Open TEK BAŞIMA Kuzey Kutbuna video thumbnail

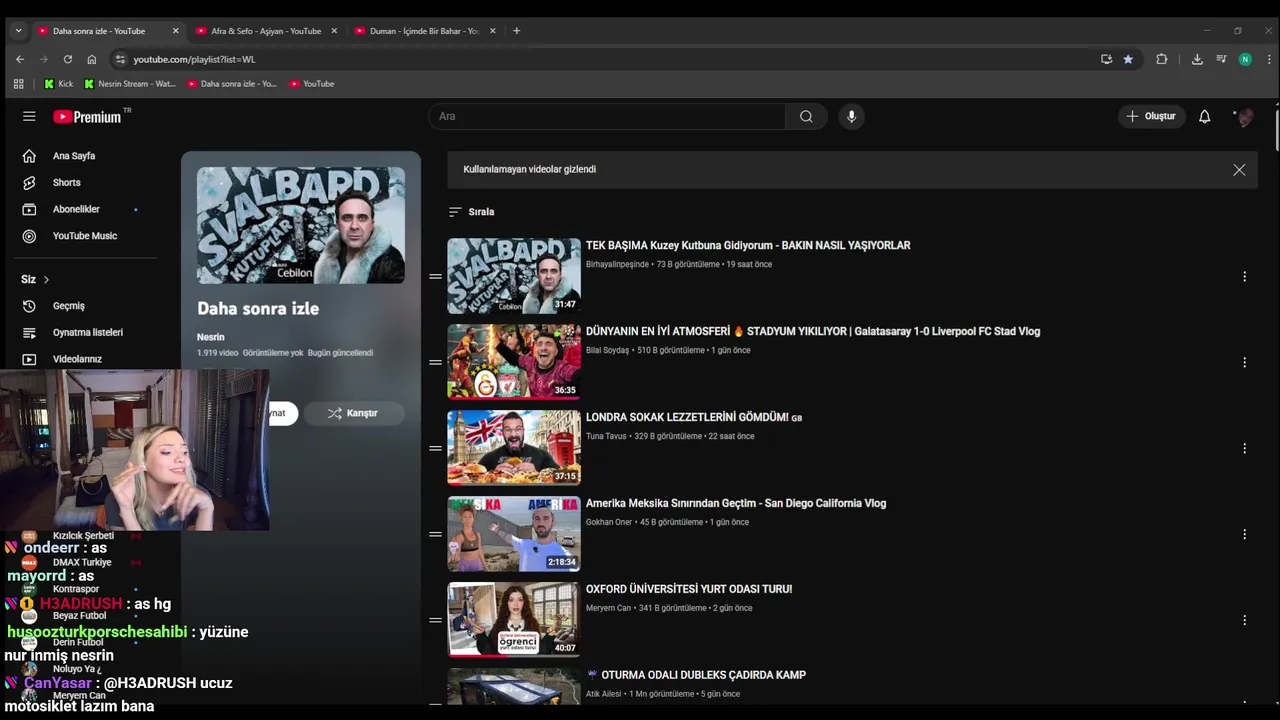(x=514, y=276)
